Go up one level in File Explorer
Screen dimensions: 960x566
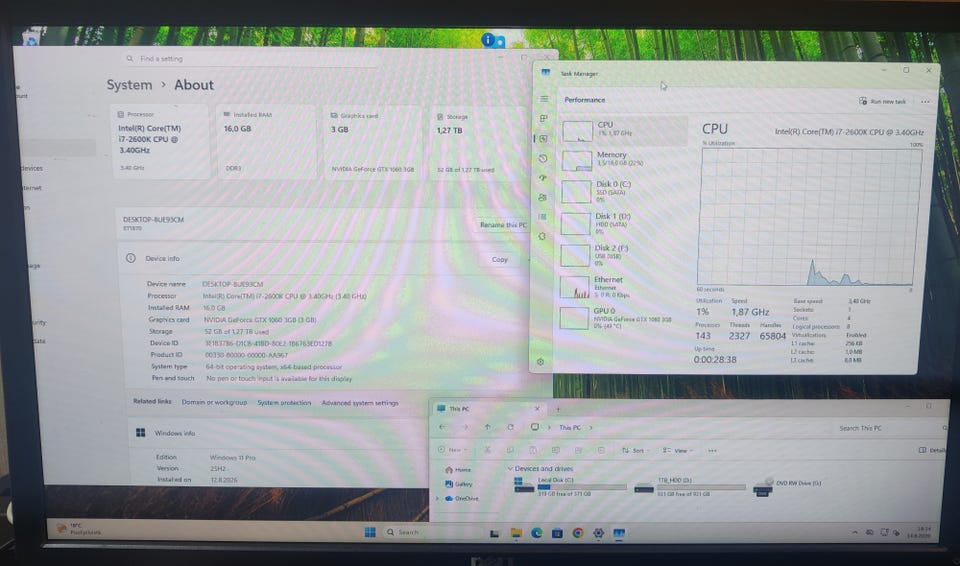pos(487,427)
